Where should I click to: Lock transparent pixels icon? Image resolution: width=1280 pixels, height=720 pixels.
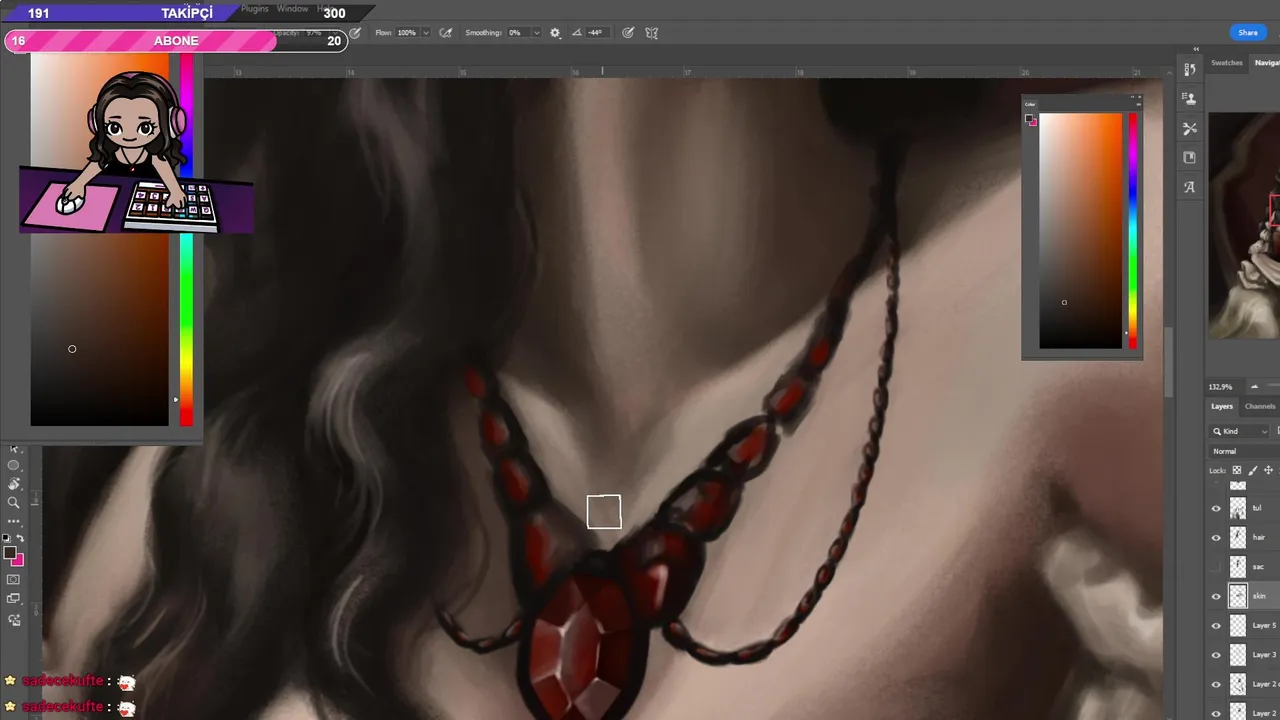tap(1237, 470)
